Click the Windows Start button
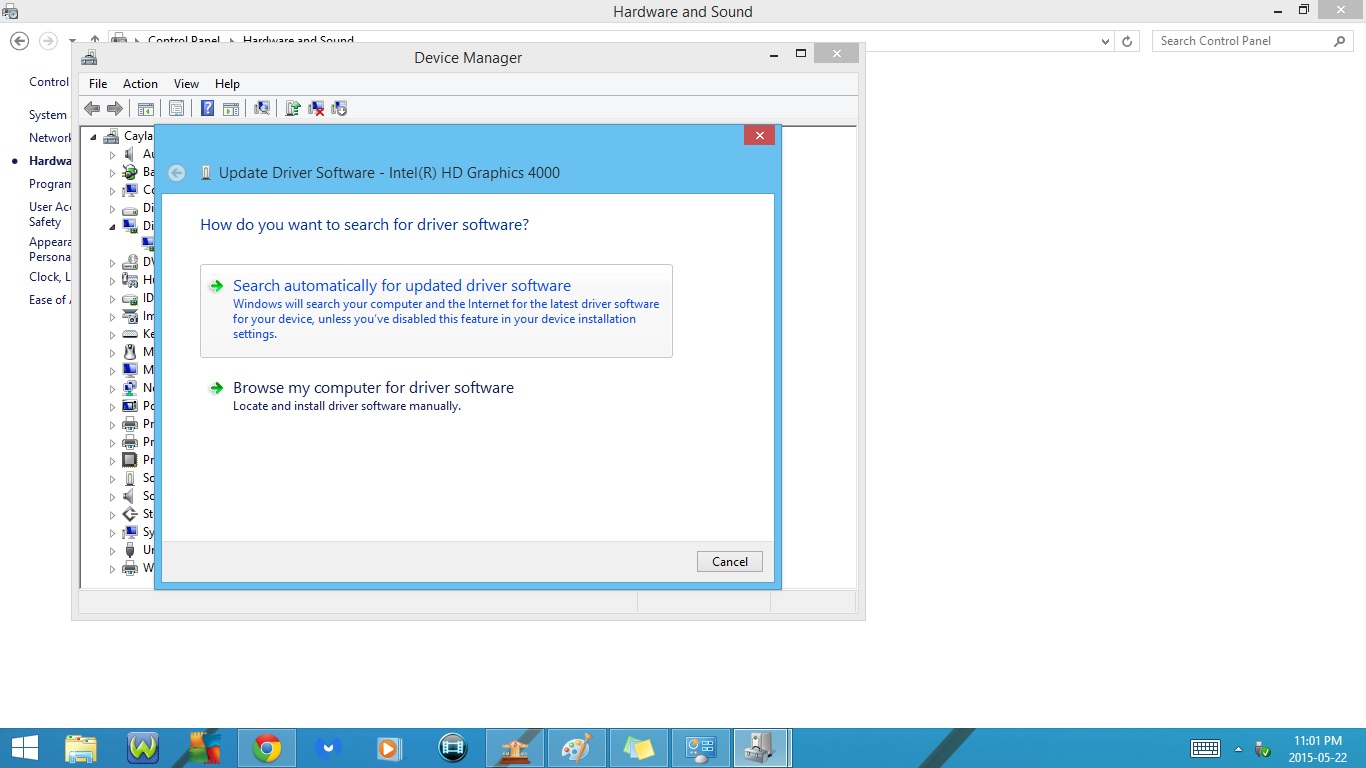 pos(24,748)
